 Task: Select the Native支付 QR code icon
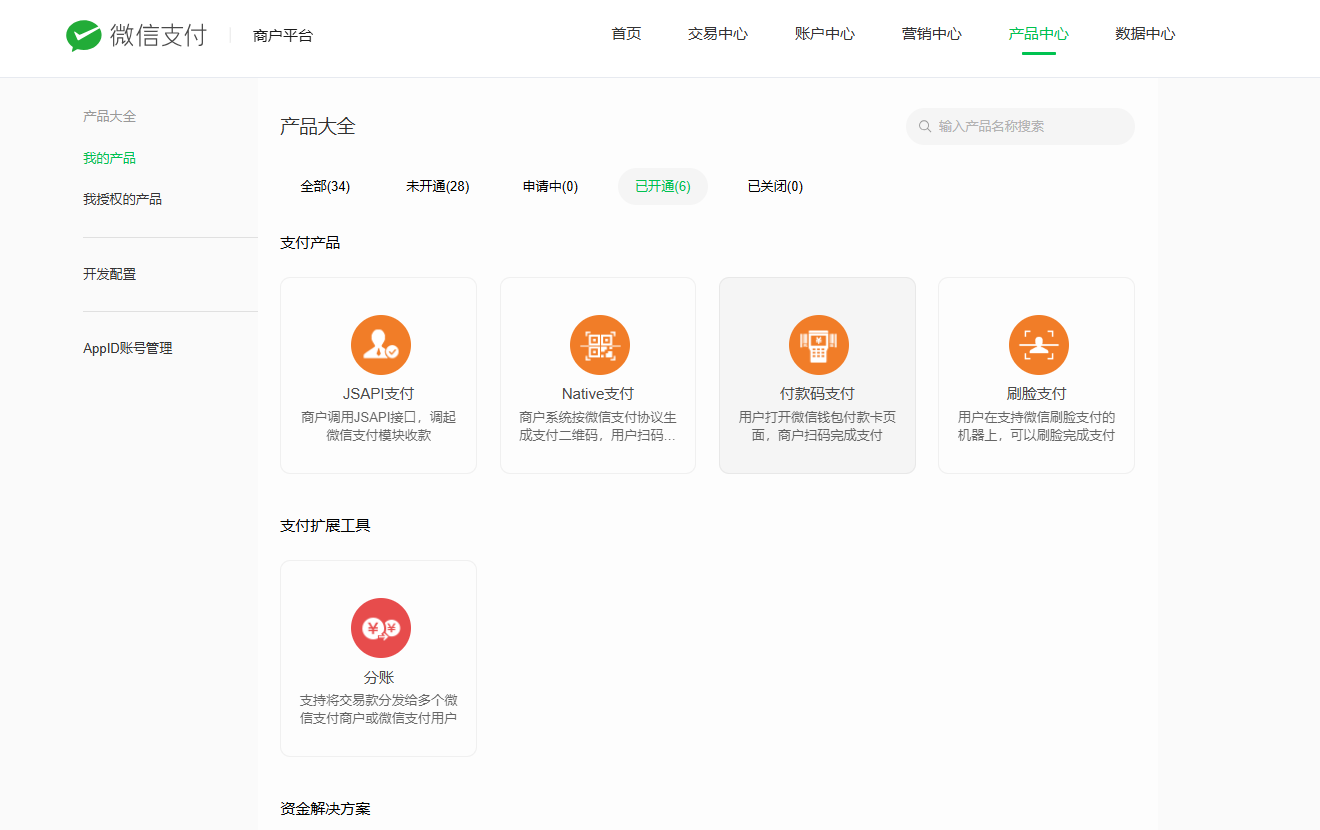point(600,345)
